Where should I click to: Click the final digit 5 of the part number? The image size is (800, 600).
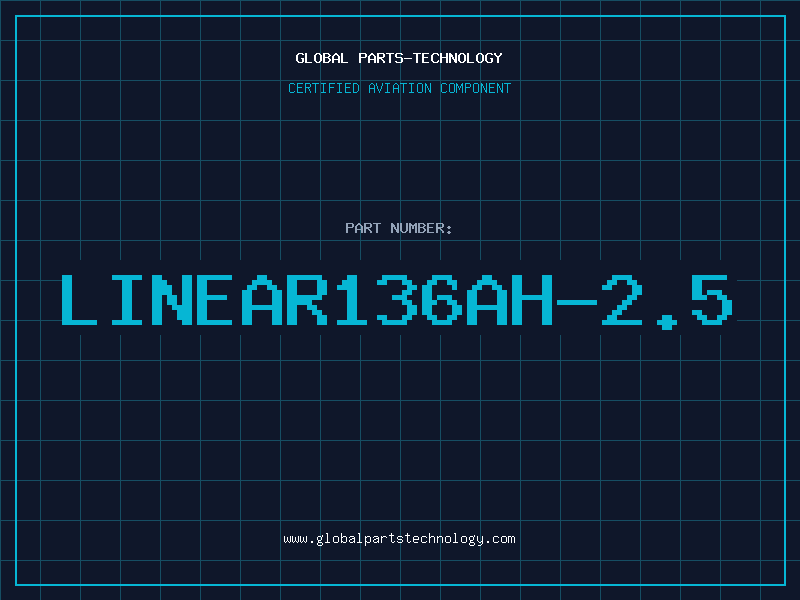coord(712,300)
